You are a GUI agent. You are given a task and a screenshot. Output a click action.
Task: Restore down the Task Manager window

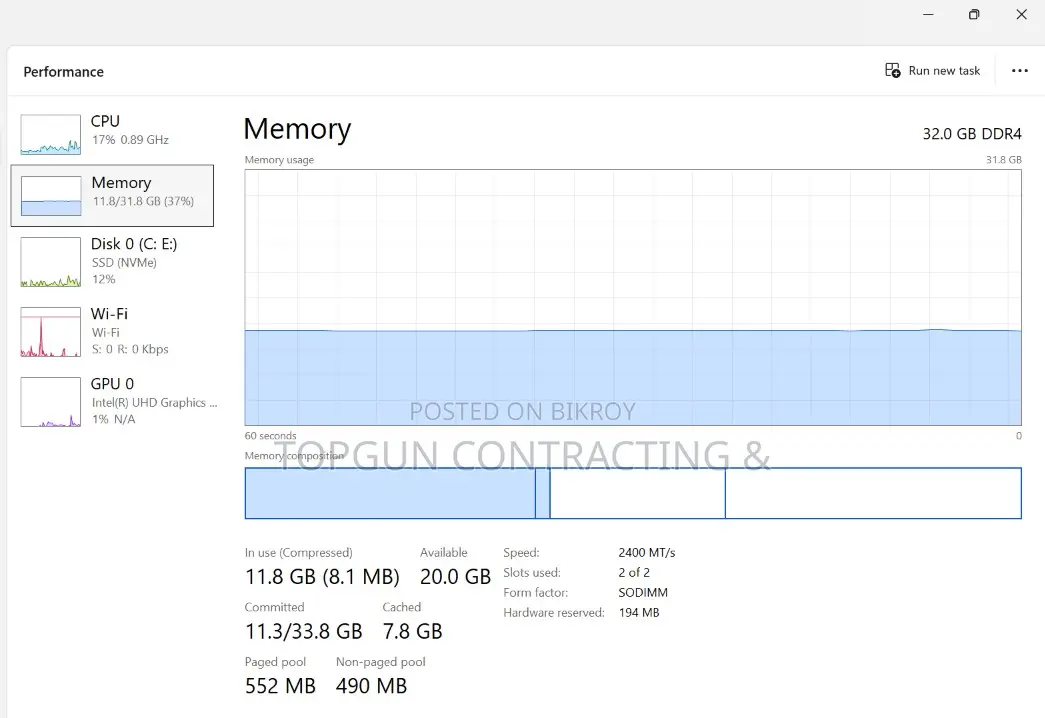[974, 14]
